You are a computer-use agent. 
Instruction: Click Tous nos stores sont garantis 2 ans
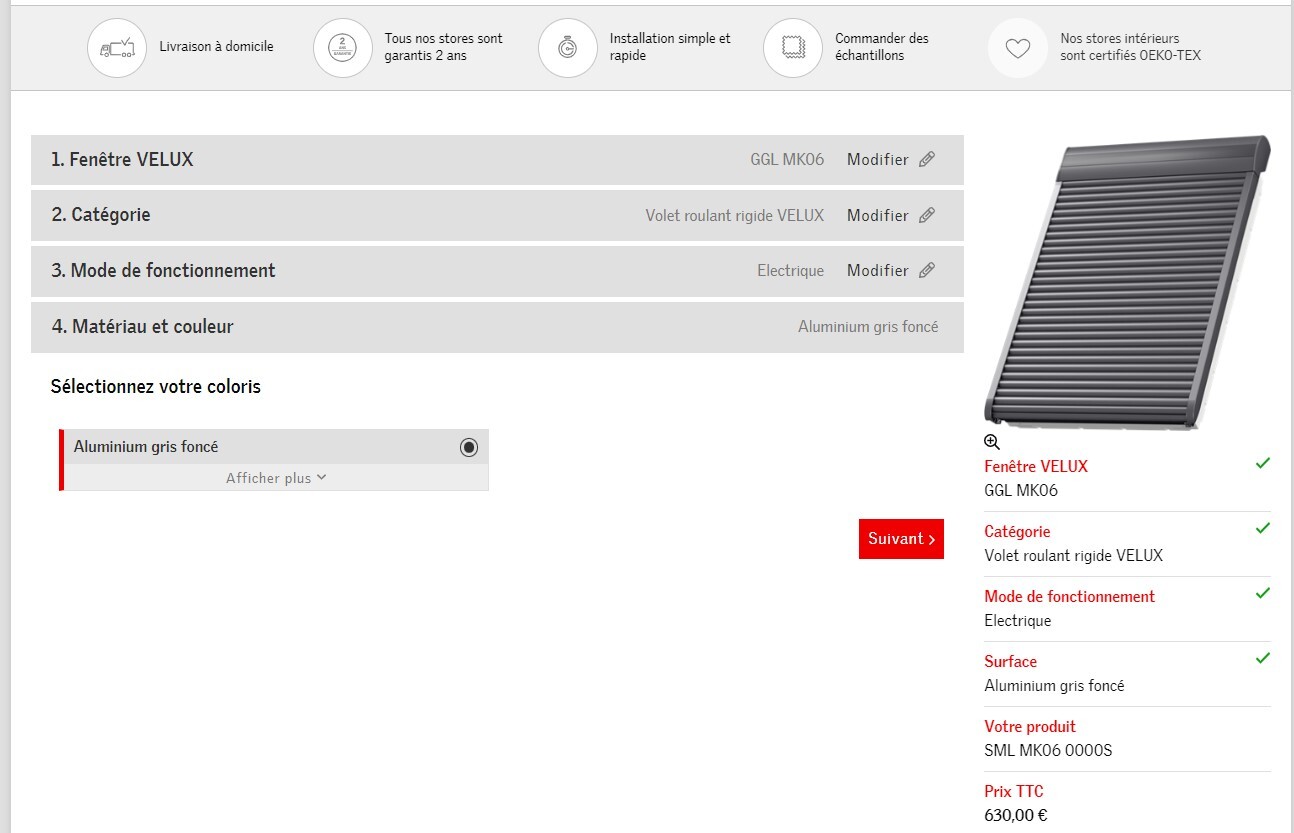[443, 47]
